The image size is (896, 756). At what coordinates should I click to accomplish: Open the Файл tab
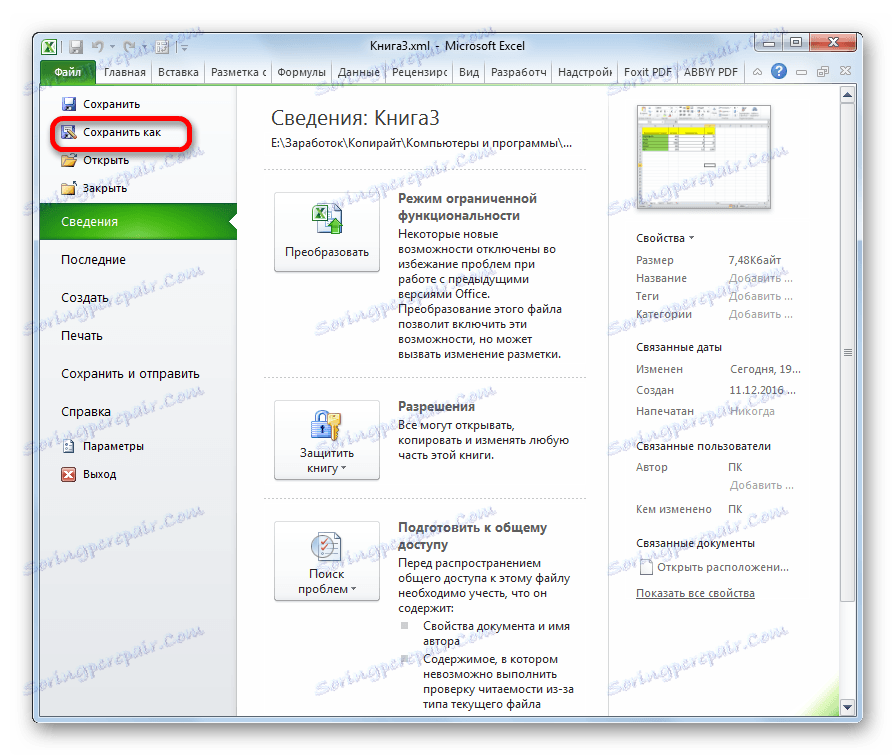[67, 72]
